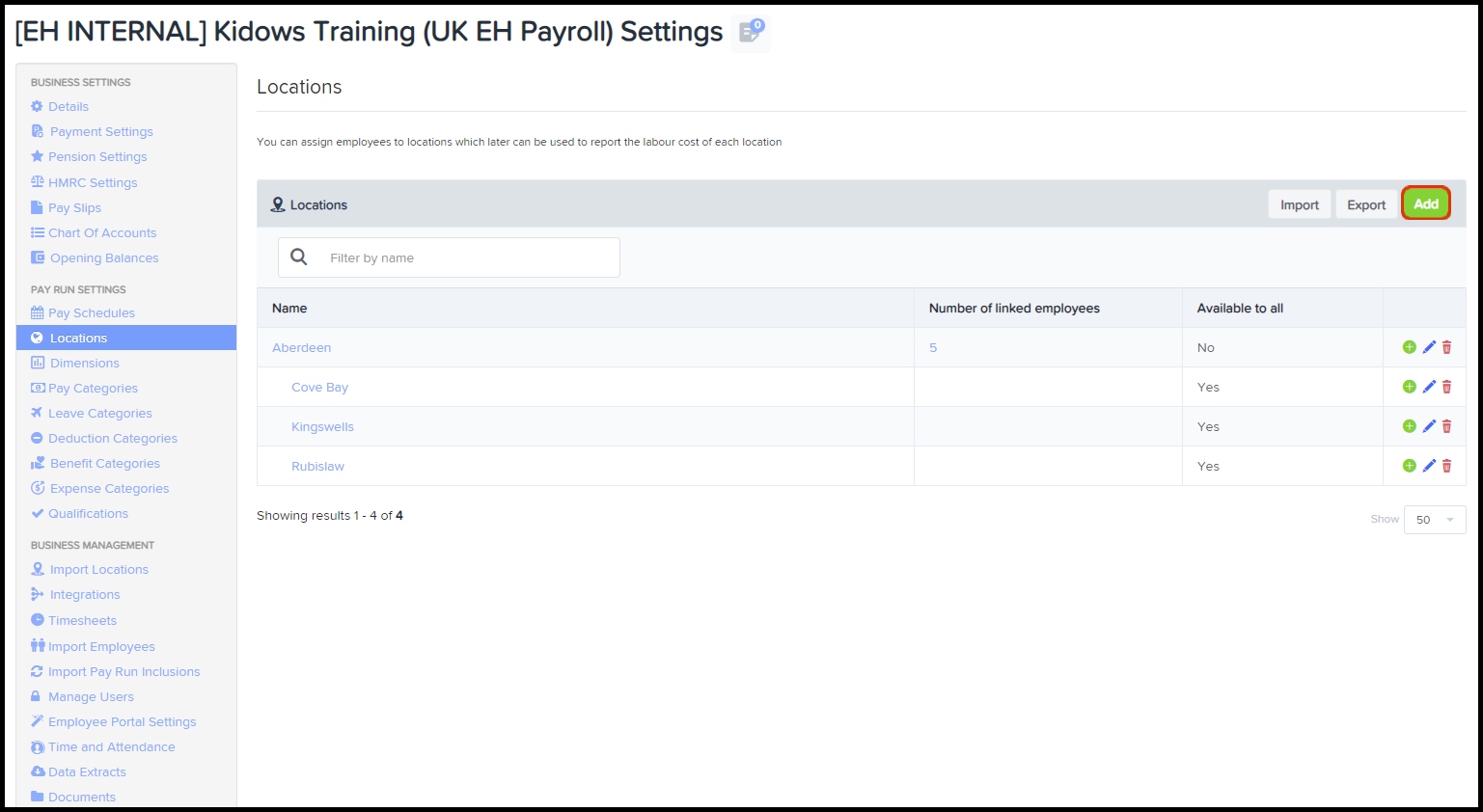
Task: Click Aberdeen's linked employees count 5
Action: coord(933,347)
